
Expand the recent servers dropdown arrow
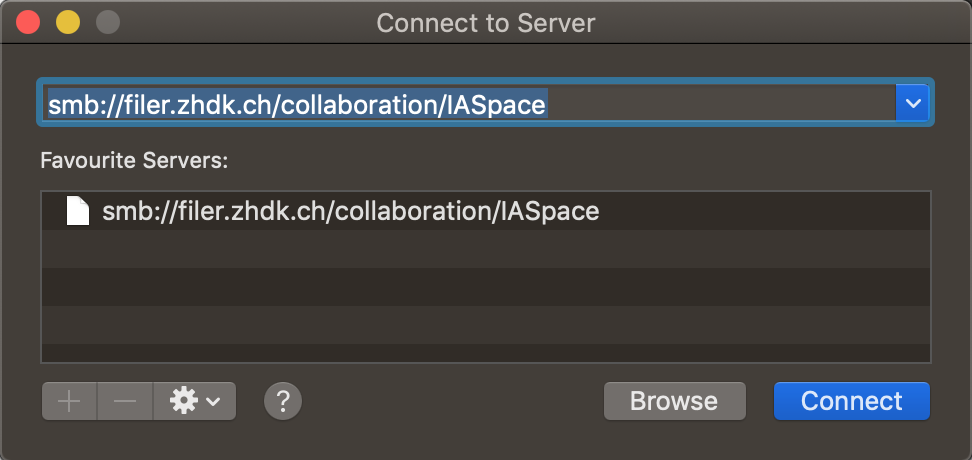[x=912, y=102]
